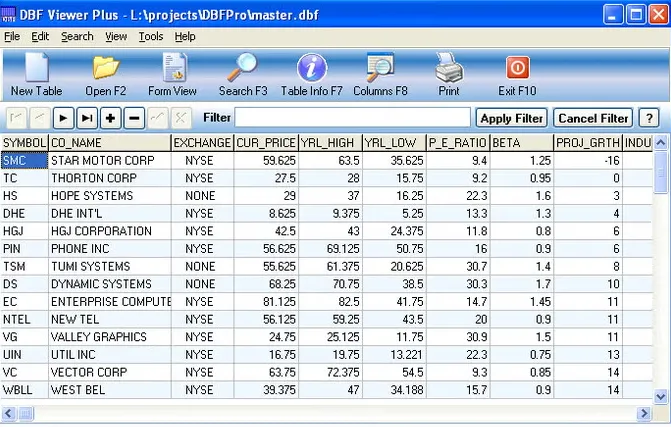Open the Edit menu
This screenshot has height=427, width=671.
[x=40, y=36]
